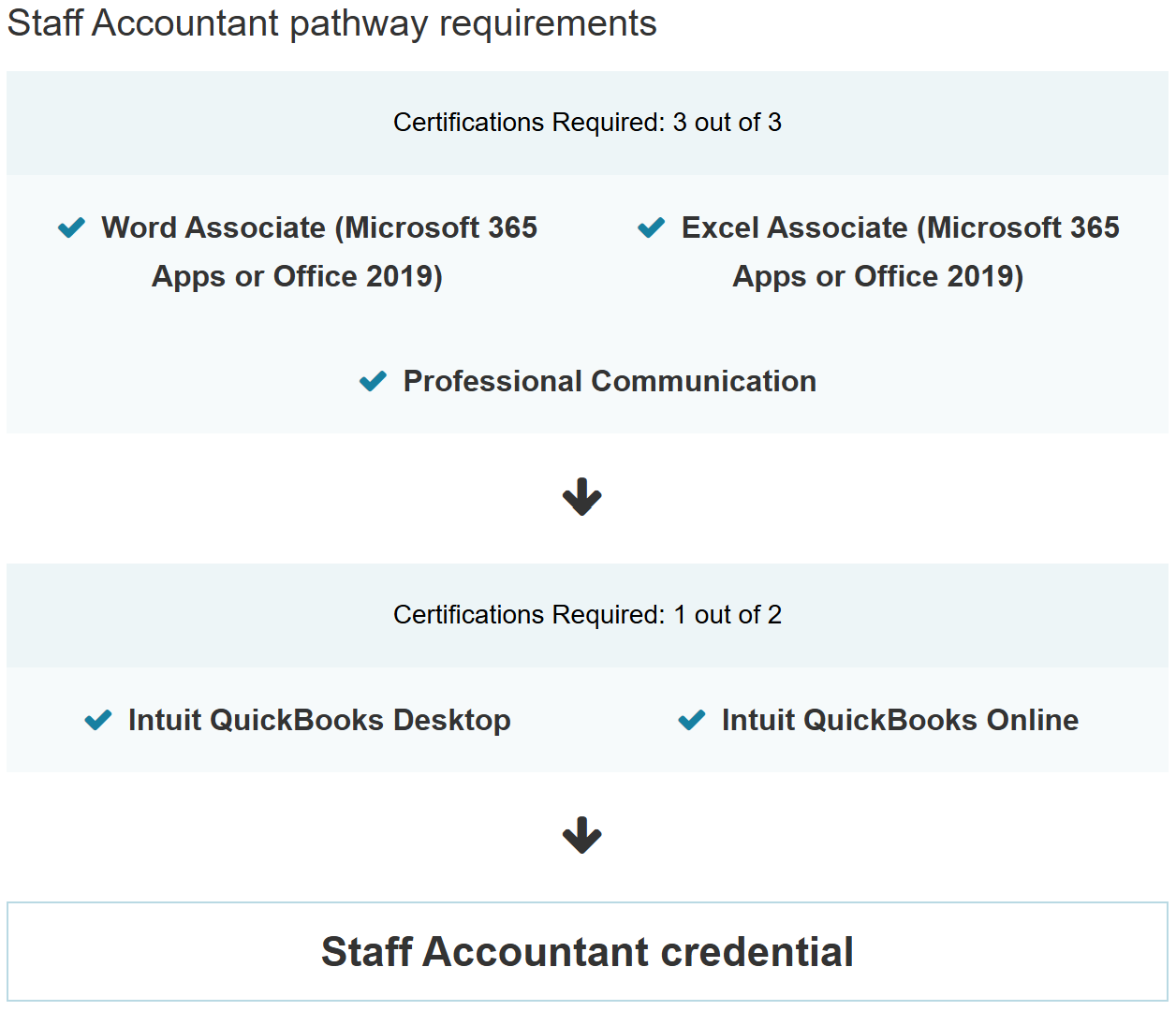This screenshot has height=1011, width=1176.
Task: Click 'Apps or Office 2019)' under Word Associate
Action: pos(297,276)
